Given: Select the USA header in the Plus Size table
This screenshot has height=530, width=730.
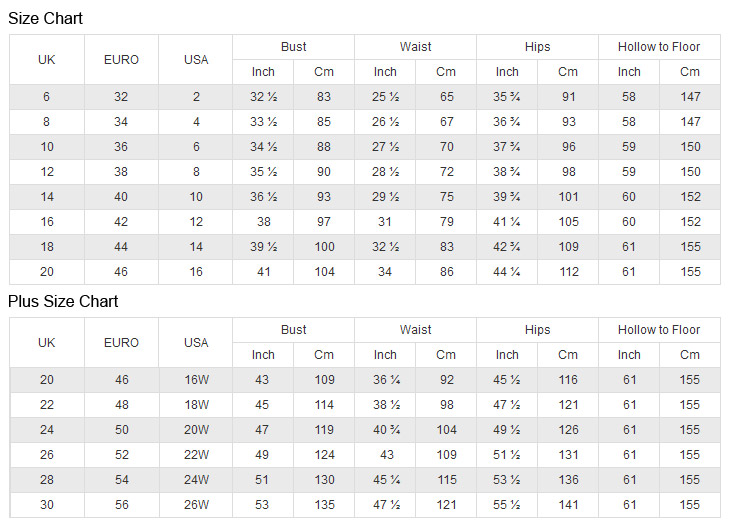Looking at the screenshot, I should tap(196, 343).
